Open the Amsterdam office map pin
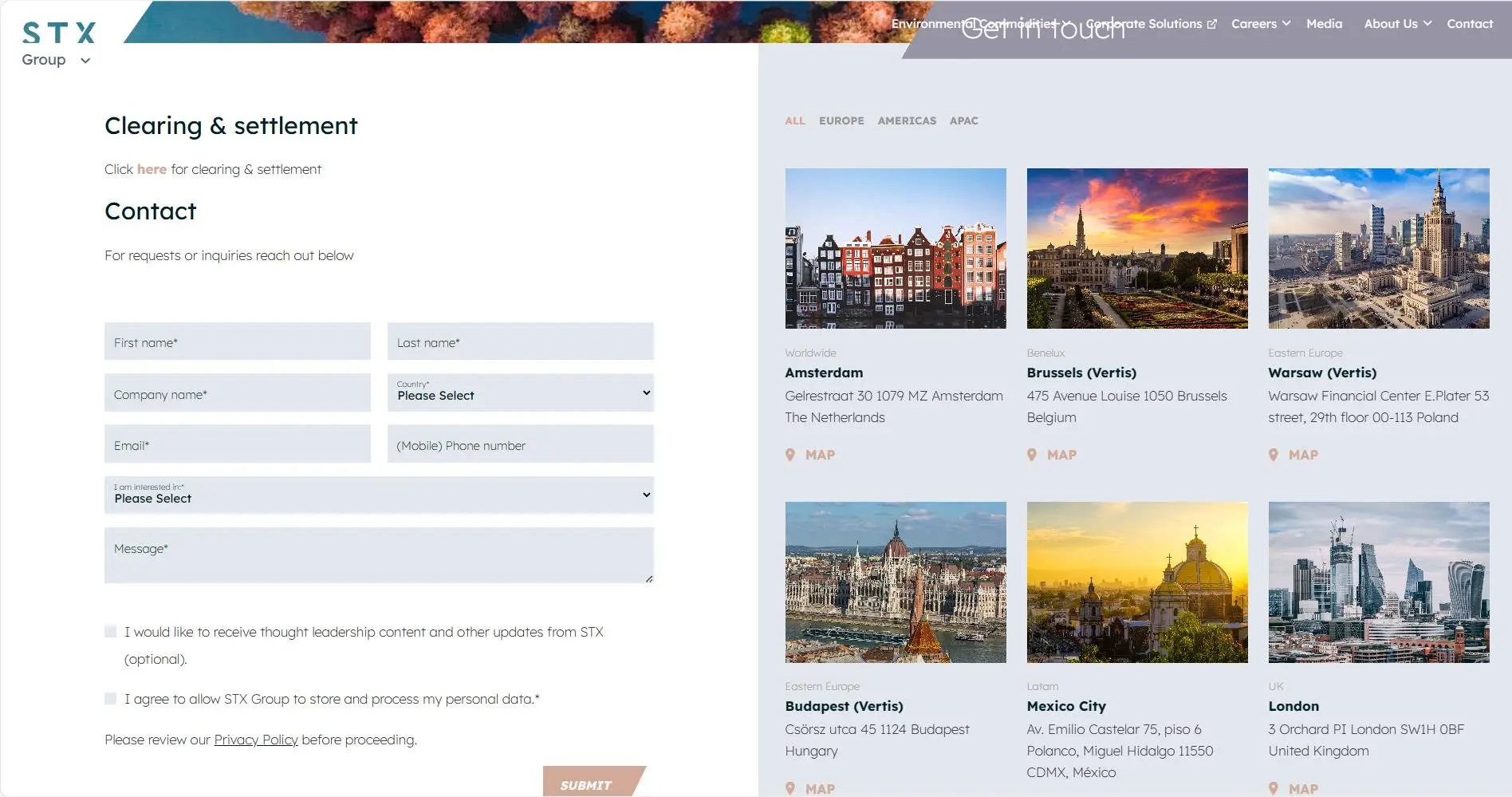 point(810,455)
